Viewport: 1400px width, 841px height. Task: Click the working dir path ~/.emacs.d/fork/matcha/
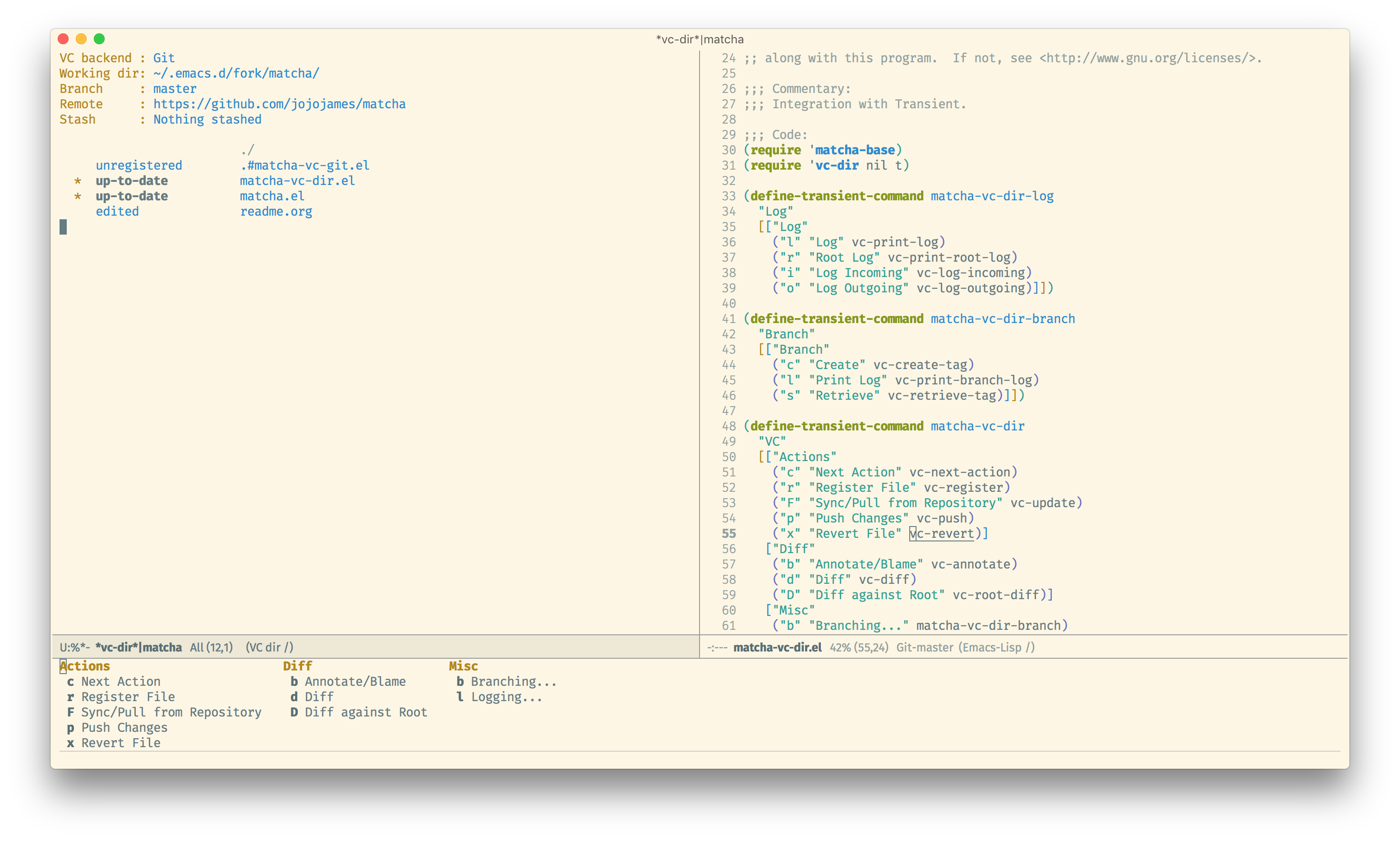[236, 74]
